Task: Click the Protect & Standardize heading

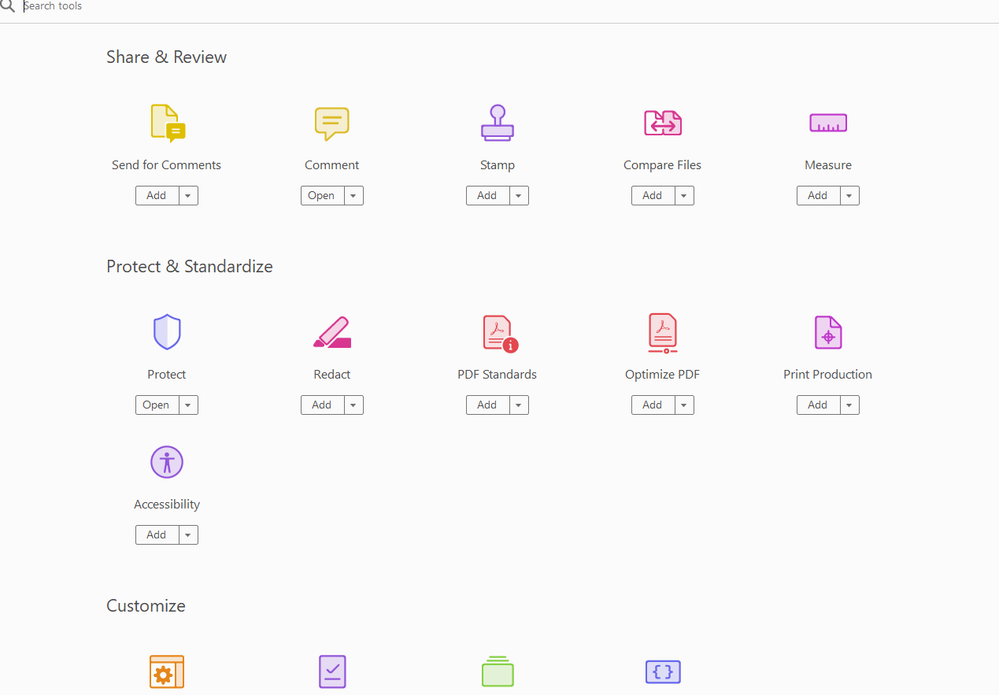Action: tap(189, 266)
